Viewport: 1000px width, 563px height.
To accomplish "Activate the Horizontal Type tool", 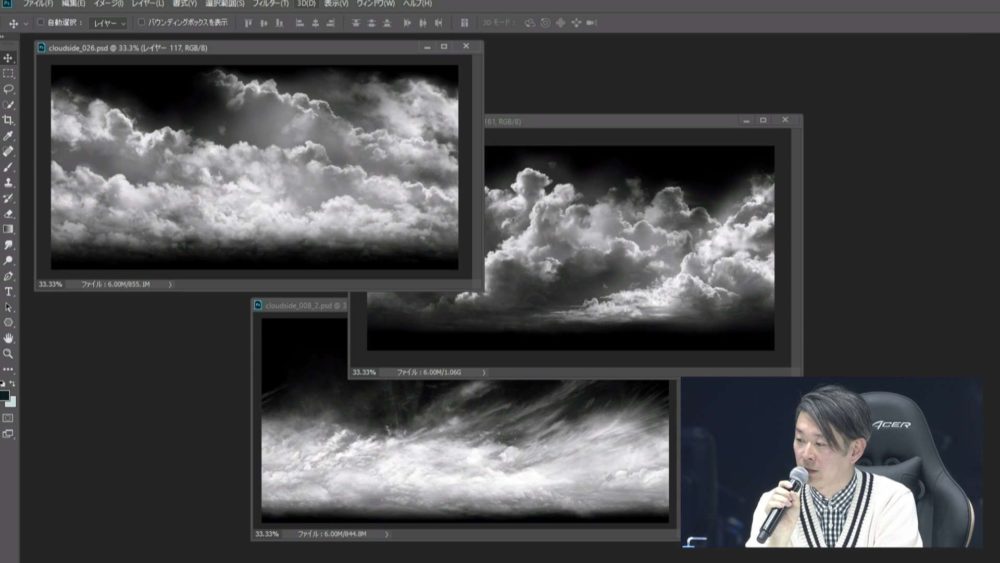I will pos(8,291).
